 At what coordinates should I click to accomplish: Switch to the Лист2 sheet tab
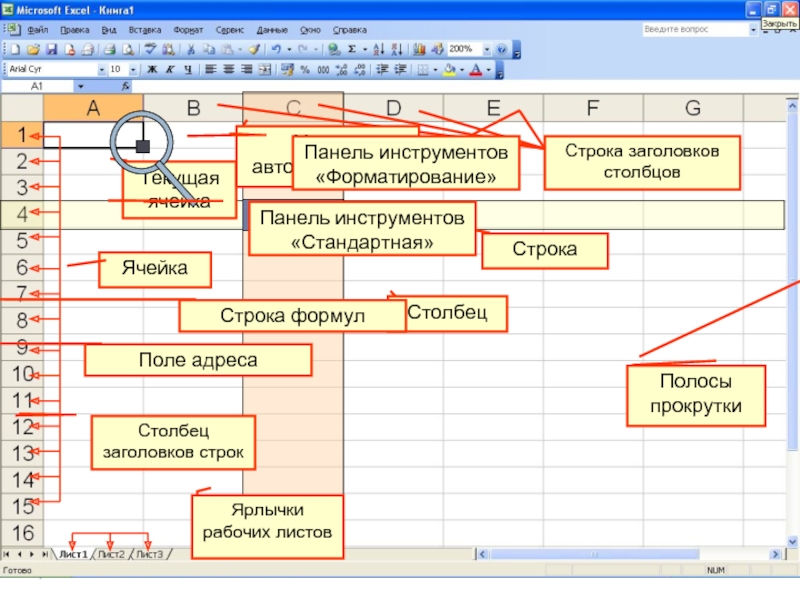[x=111, y=554]
